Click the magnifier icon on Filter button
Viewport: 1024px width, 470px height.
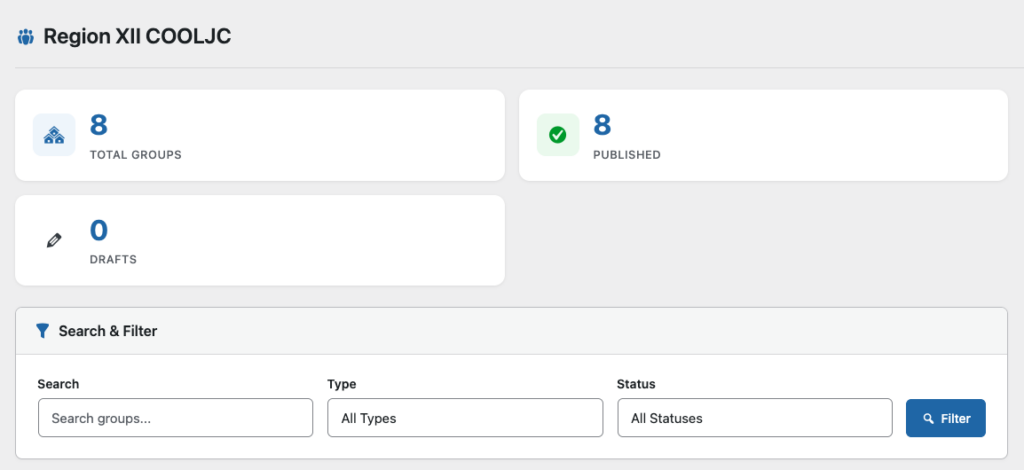pos(928,418)
